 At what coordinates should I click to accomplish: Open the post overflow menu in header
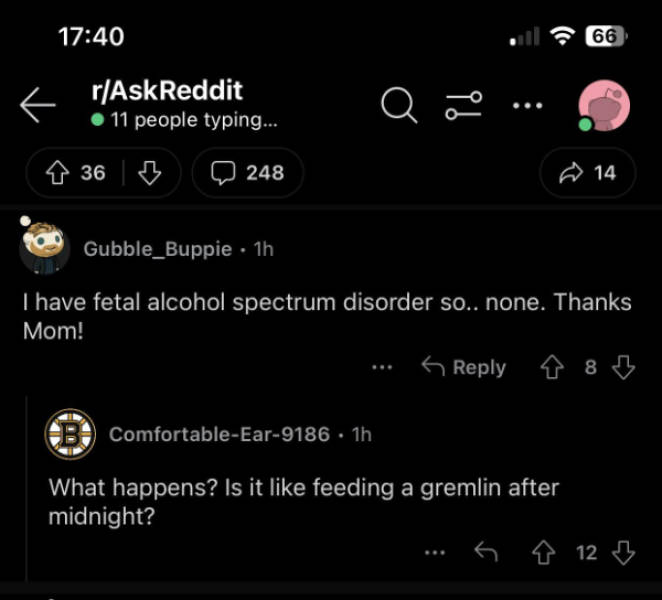tap(527, 104)
